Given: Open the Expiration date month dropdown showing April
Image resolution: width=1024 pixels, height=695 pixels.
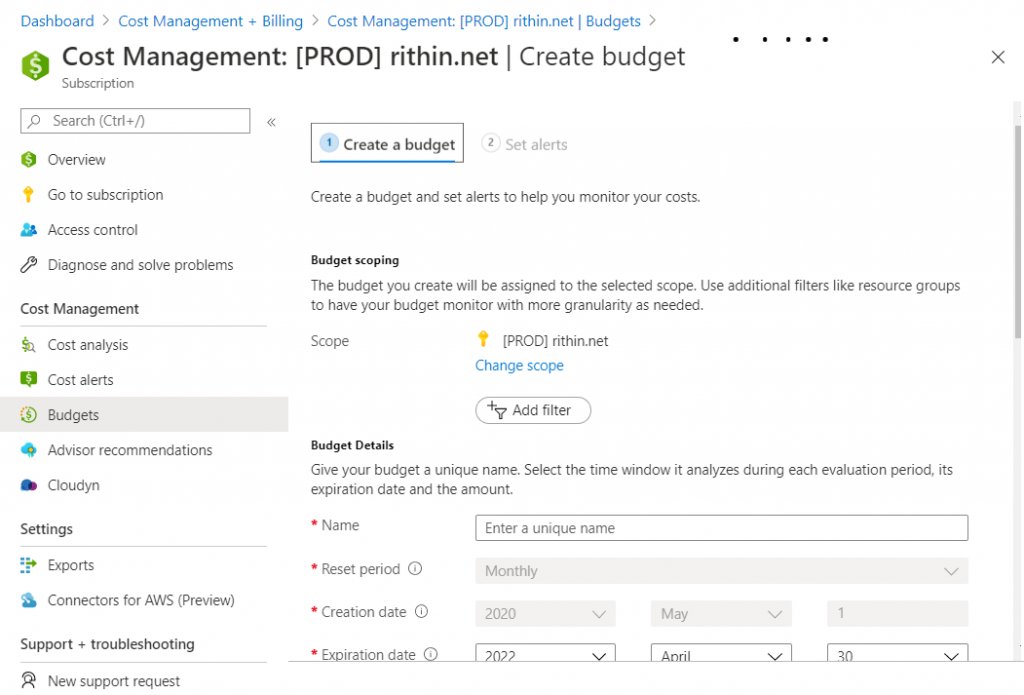Looking at the screenshot, I should 721,656.
